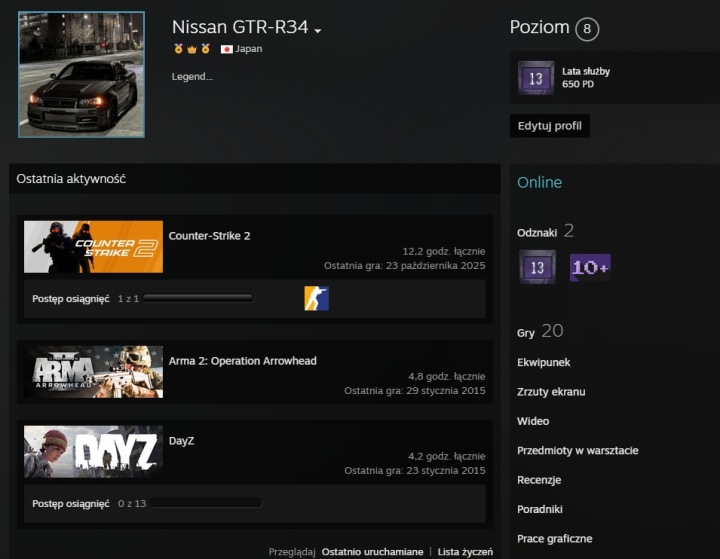Click the 10+ games badge icon

pyautogui.click(x=590, y=267)
